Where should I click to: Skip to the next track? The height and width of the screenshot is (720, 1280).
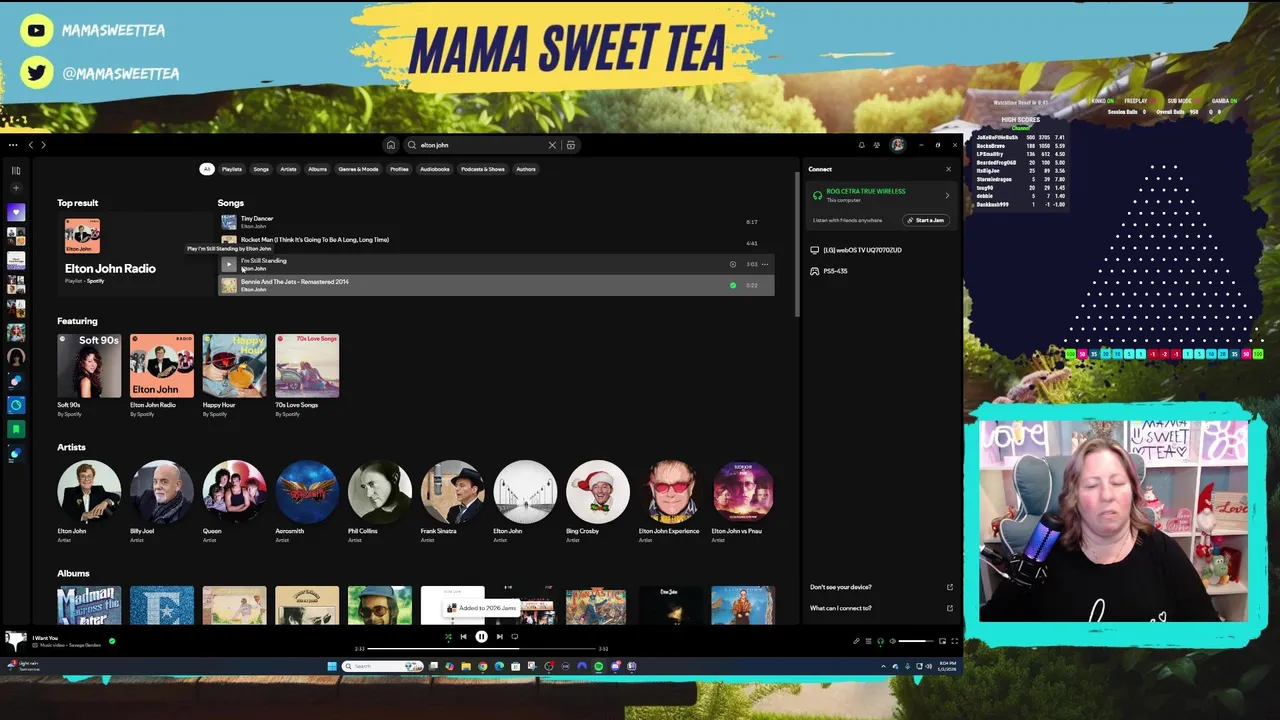tap(499, 636)
